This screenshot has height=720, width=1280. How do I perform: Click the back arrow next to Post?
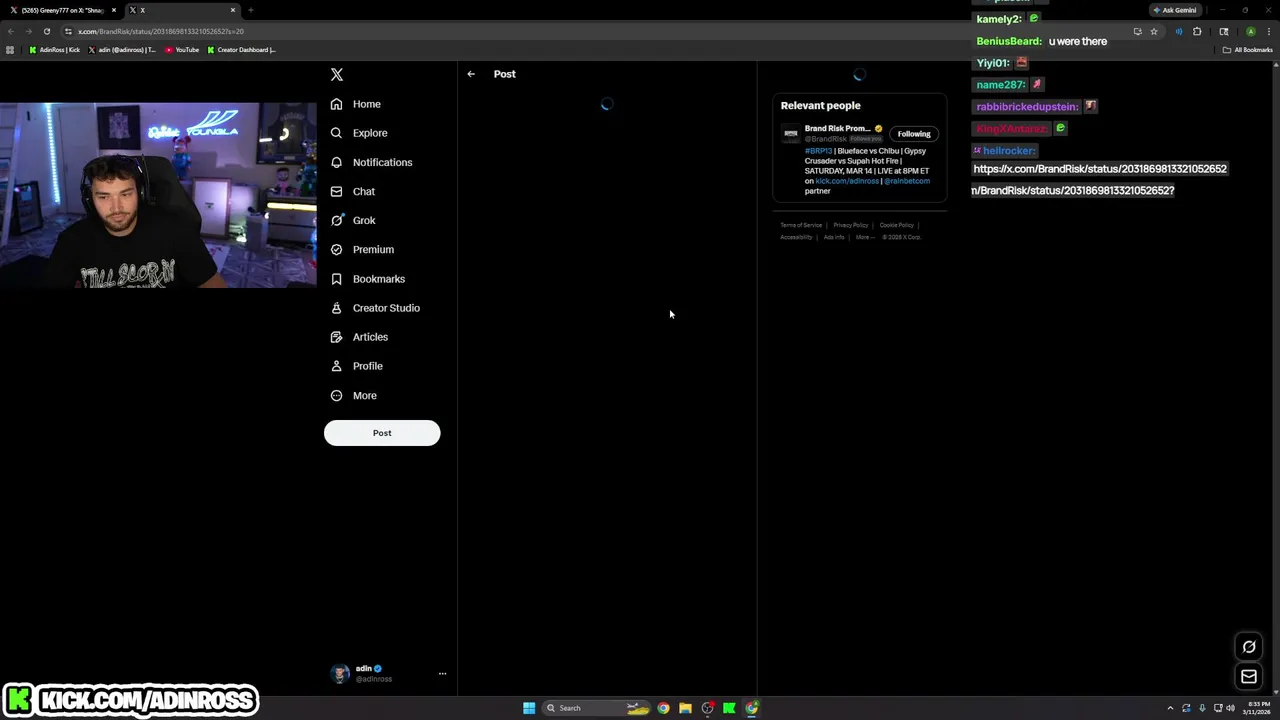click(471, 74)
